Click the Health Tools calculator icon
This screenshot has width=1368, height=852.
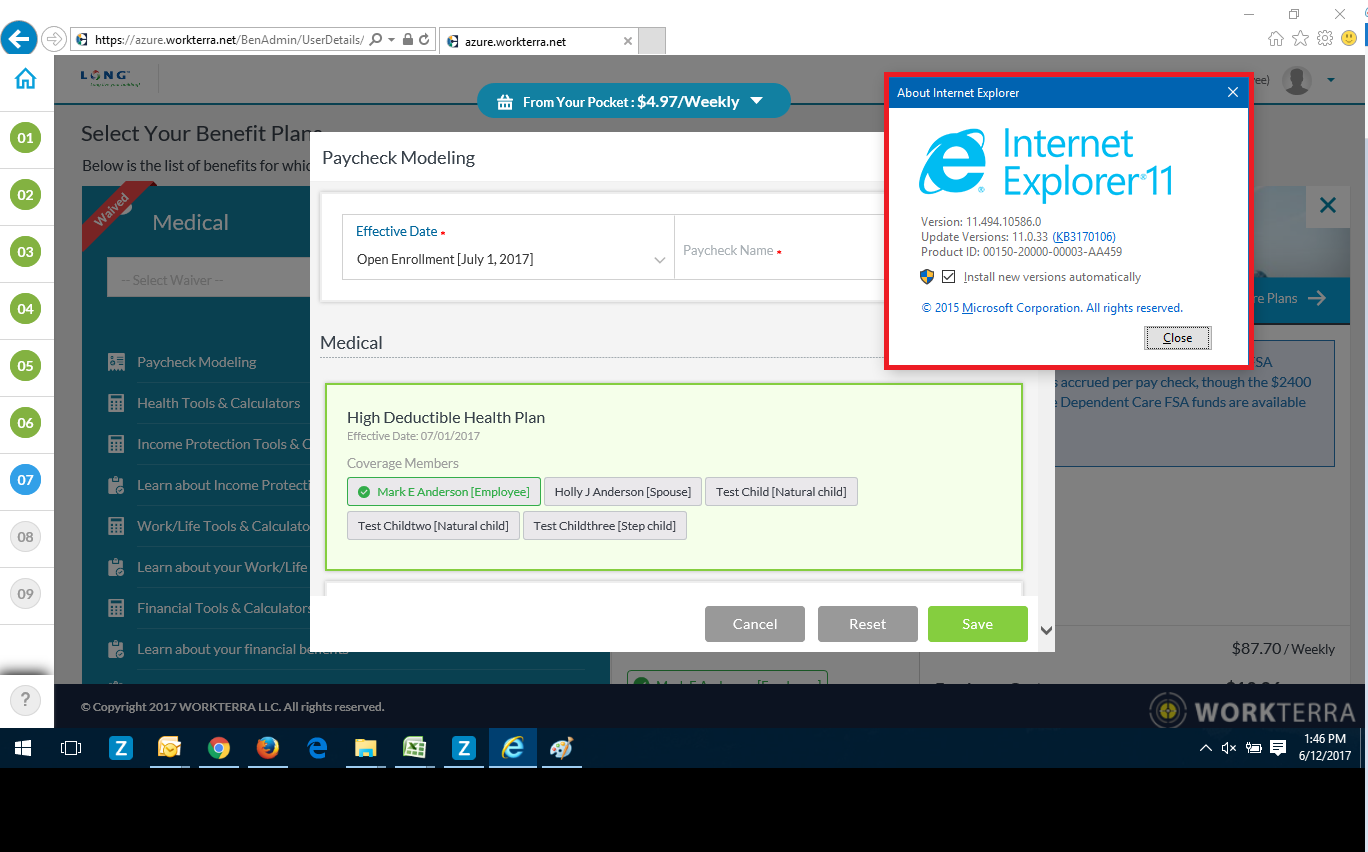coord(117,403)
